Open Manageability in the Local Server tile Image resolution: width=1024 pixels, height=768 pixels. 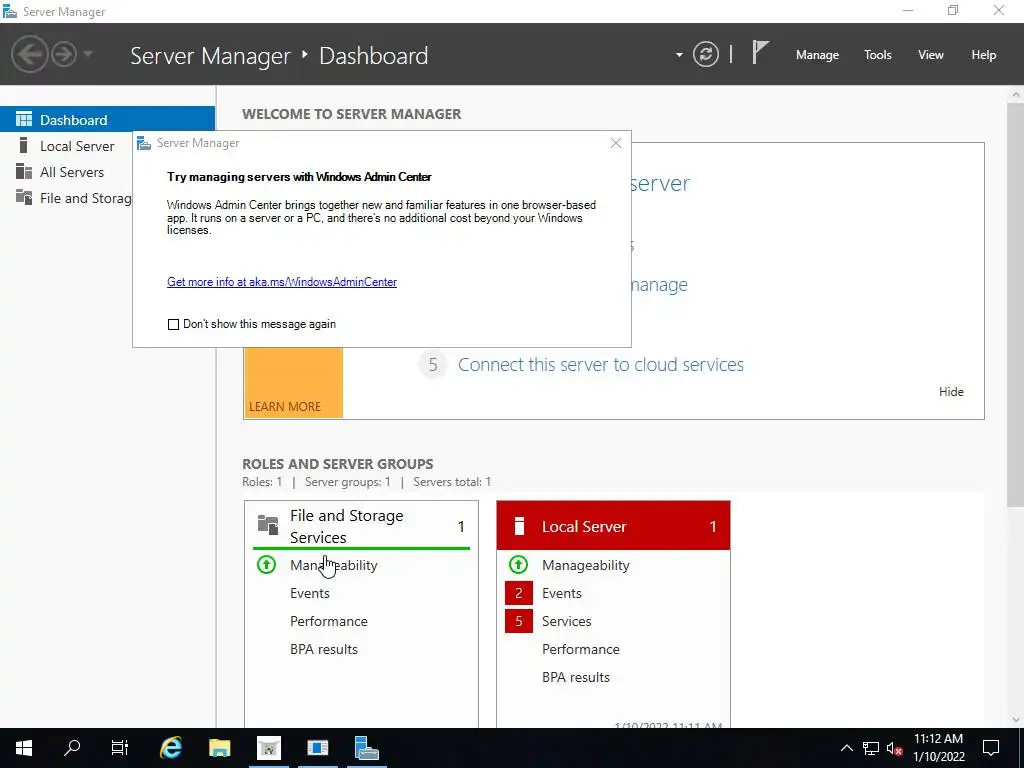coord(585,565)
